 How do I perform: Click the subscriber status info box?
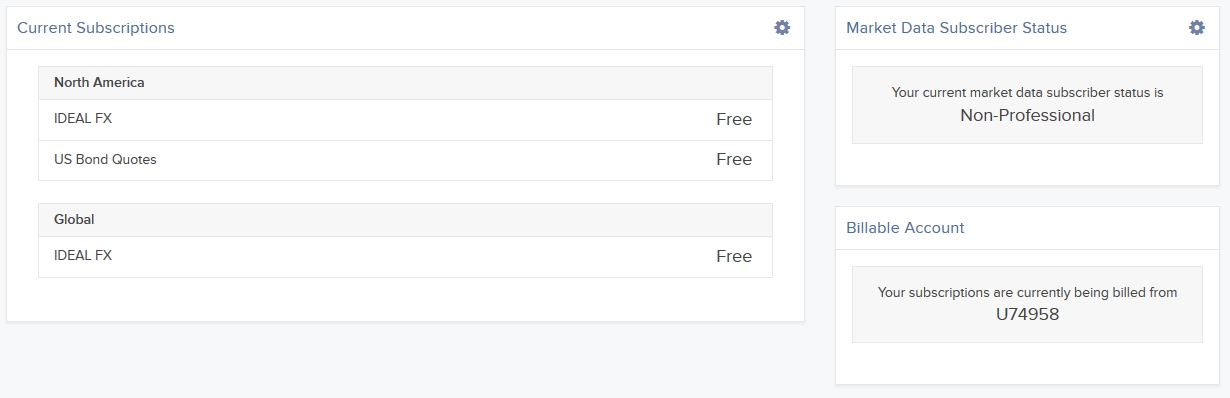point(1027,105)
